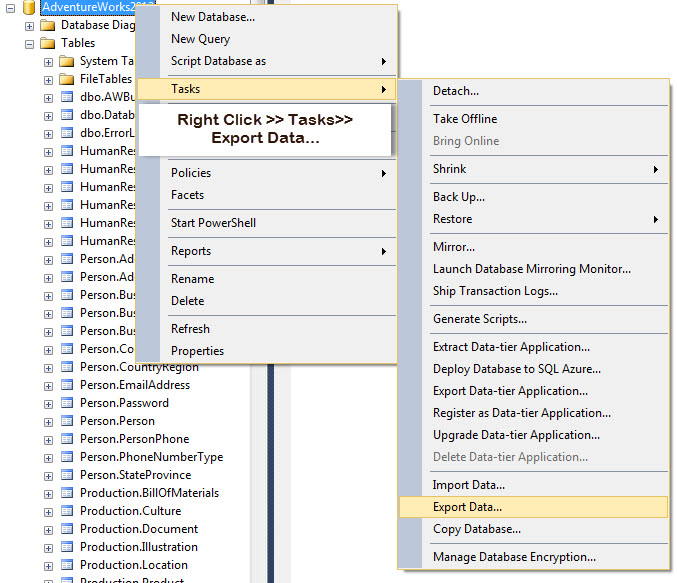Click the System Tables folder icon

(66, 61)
